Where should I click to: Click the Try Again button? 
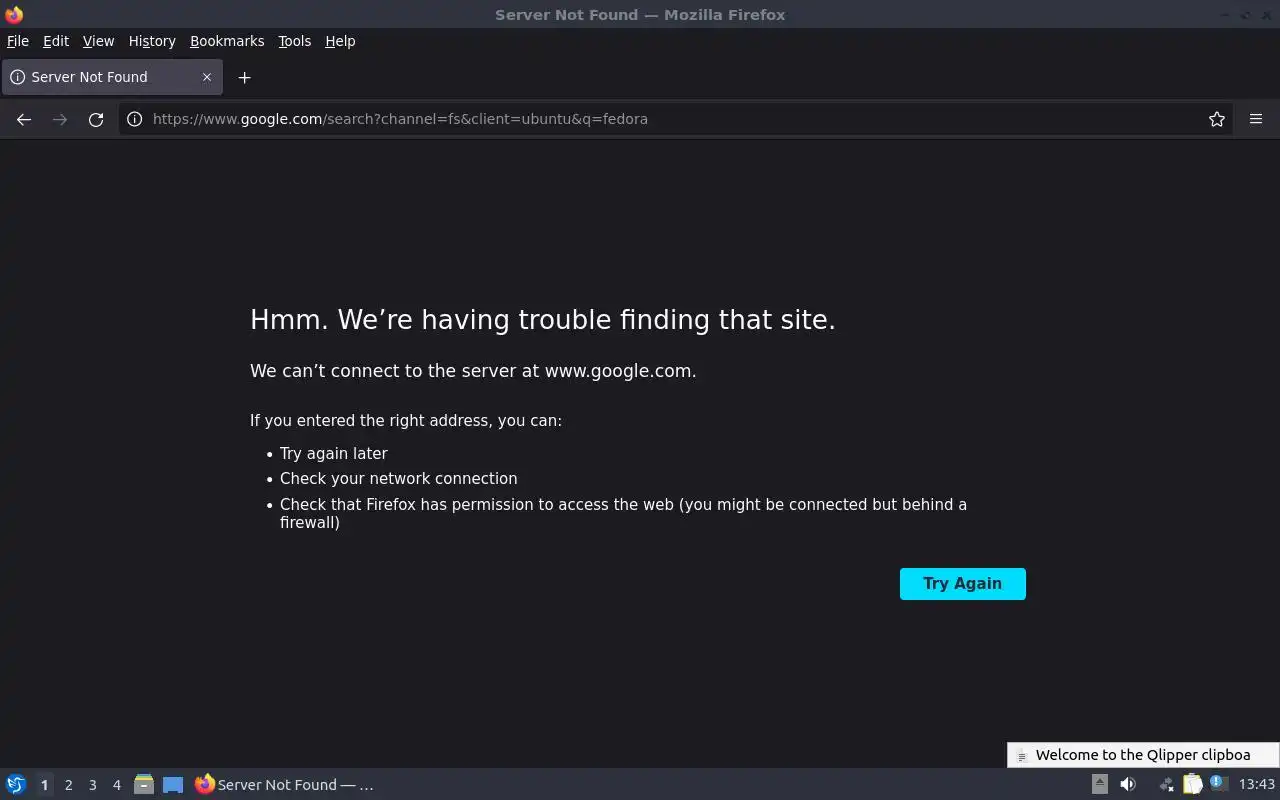click(x=963, y=584)
